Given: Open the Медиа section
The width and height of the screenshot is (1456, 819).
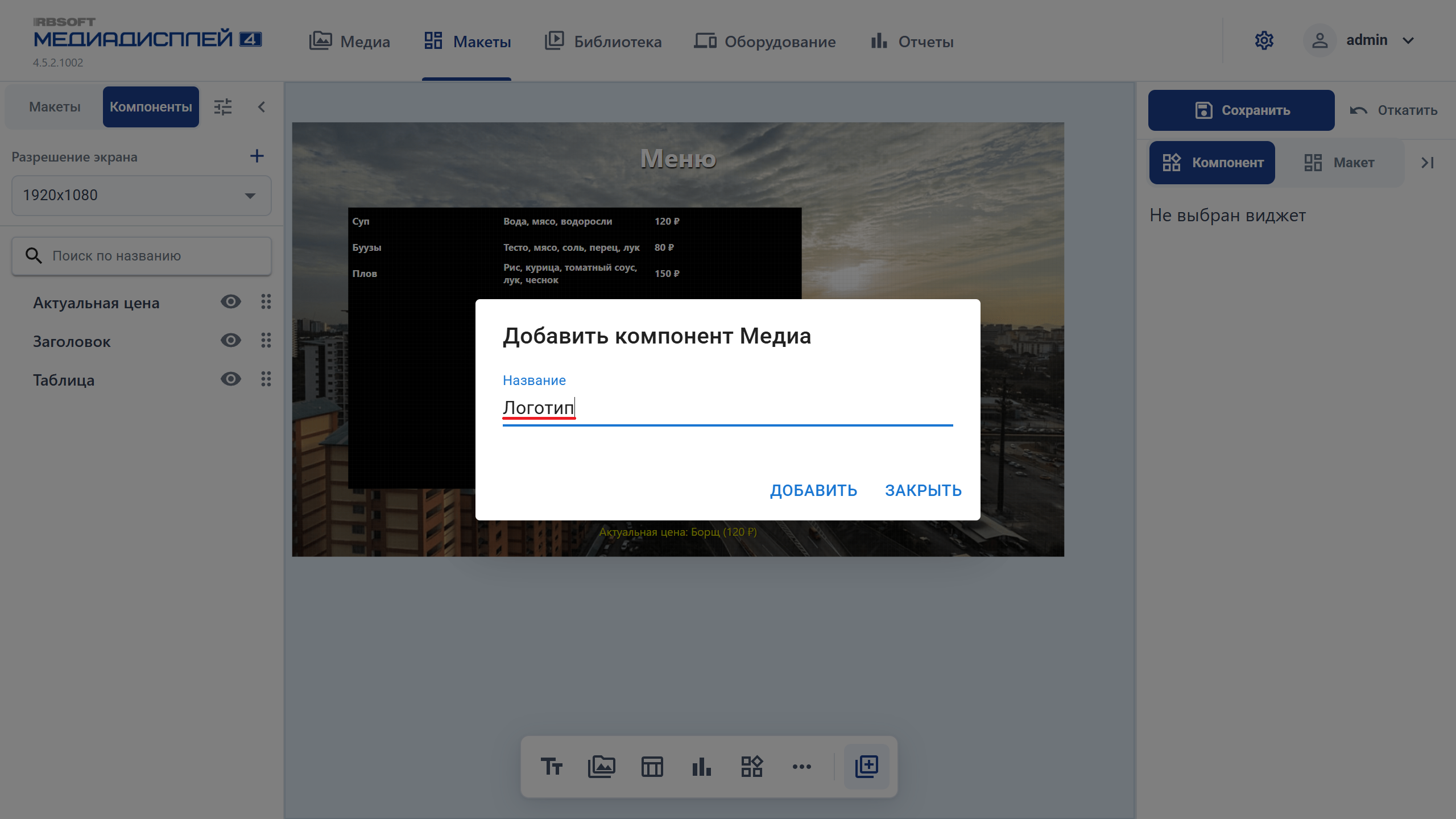Looking at the screenshot, I should (x=349, y=41).
